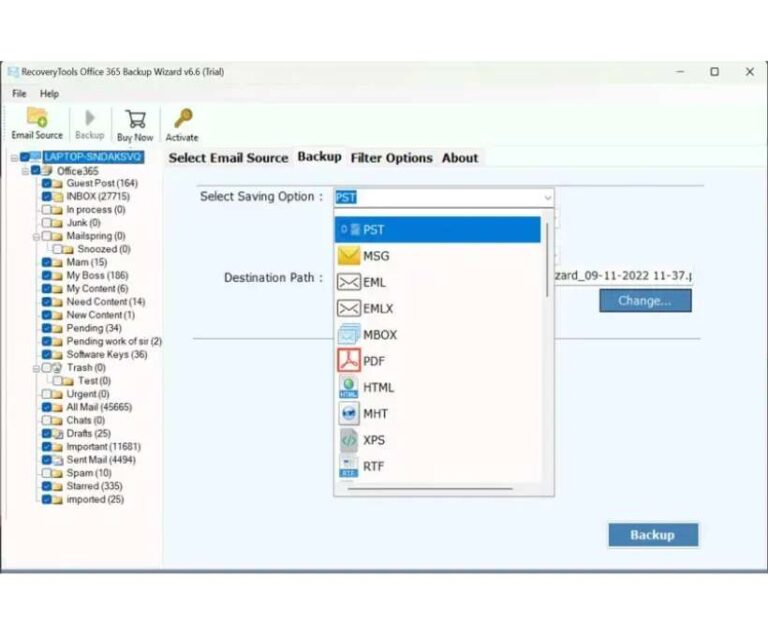The width and height of the screenshot is (768, 637).
Task: Pick the EML envelope icon
Action: (x=349, y=282)
